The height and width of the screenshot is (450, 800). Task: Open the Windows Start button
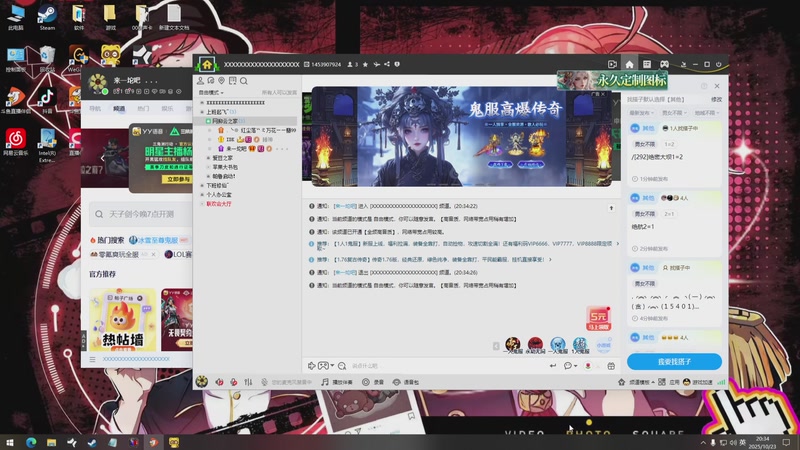pos(10,442)
